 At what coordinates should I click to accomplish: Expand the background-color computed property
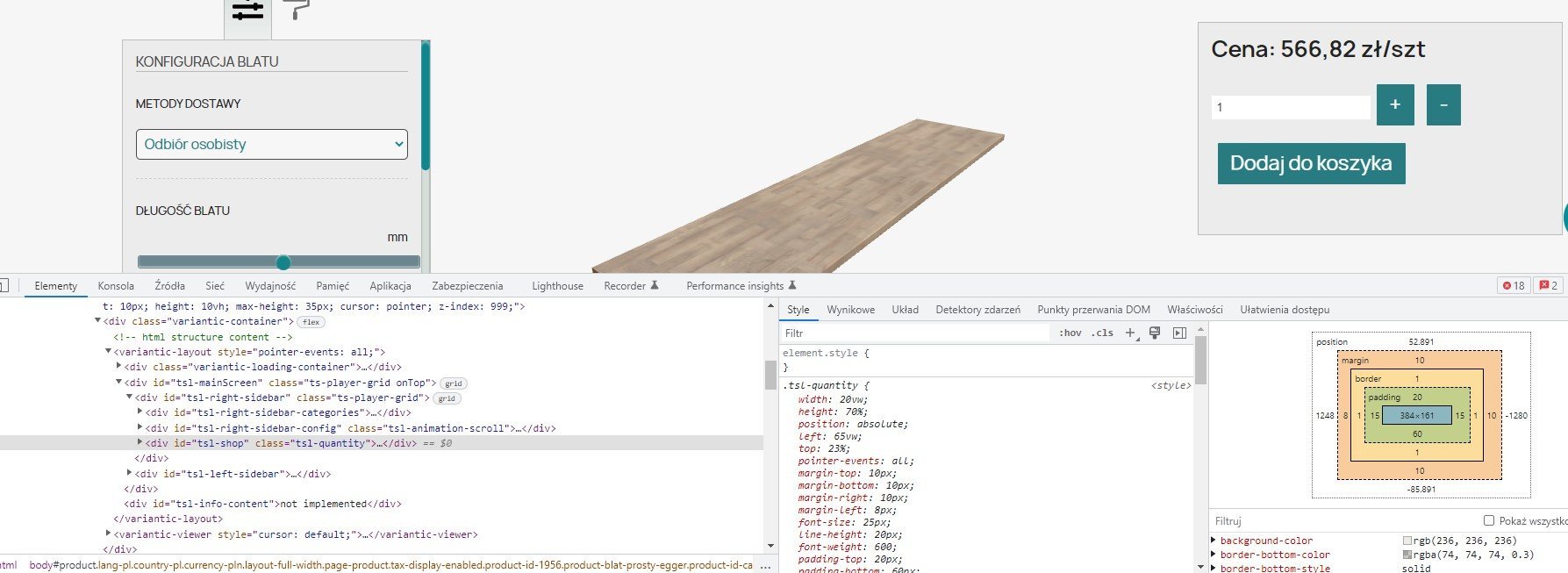tap(1214, 541)
